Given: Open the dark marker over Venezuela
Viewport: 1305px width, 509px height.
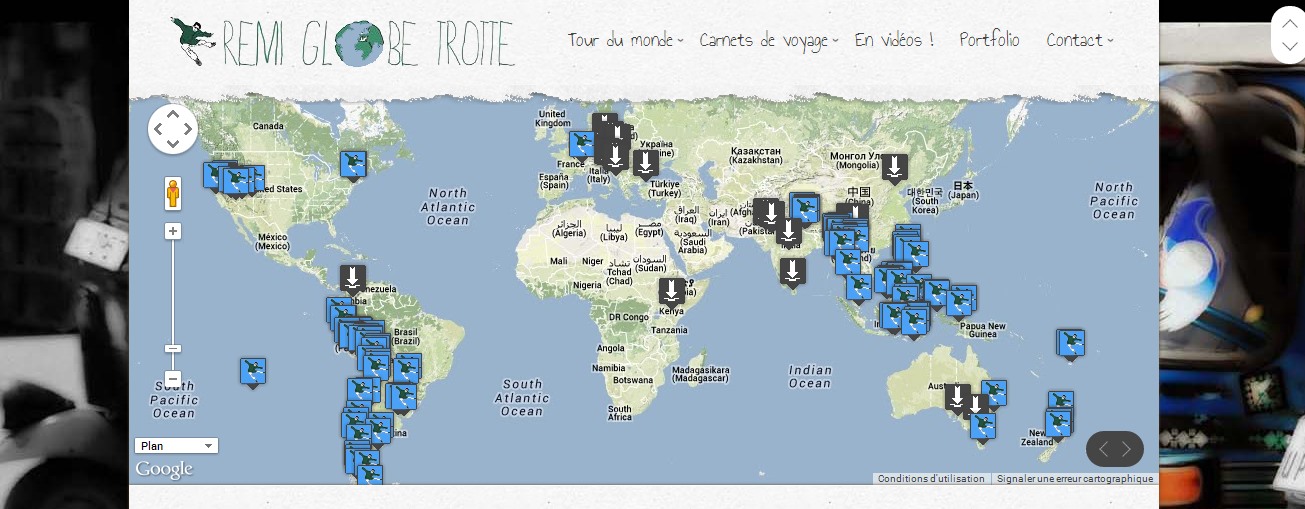Looking at the screenshot, I should point(353,279).
